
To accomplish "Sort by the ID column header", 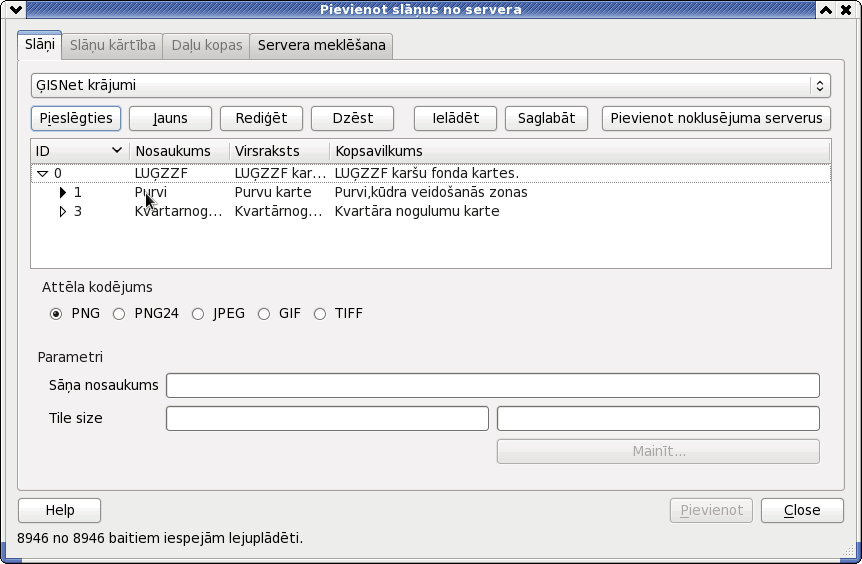I will 80,151.
